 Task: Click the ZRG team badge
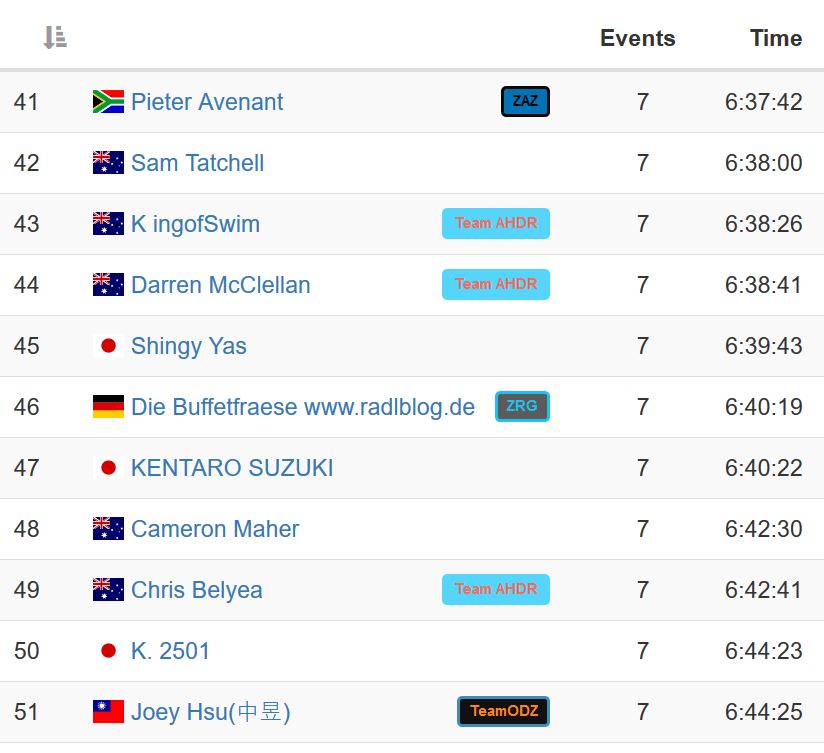[522, 406]
